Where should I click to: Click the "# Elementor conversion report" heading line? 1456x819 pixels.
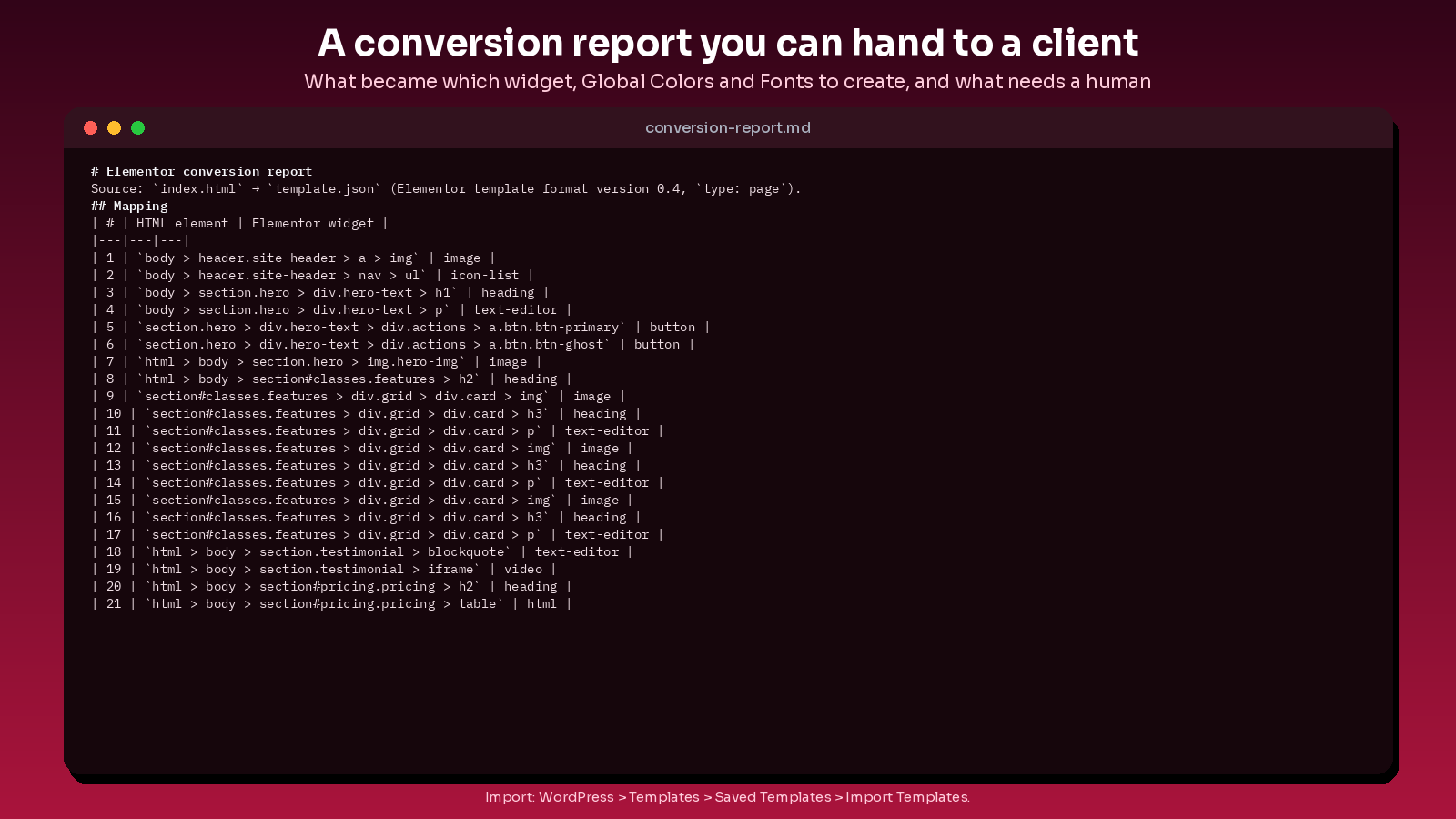201,171
